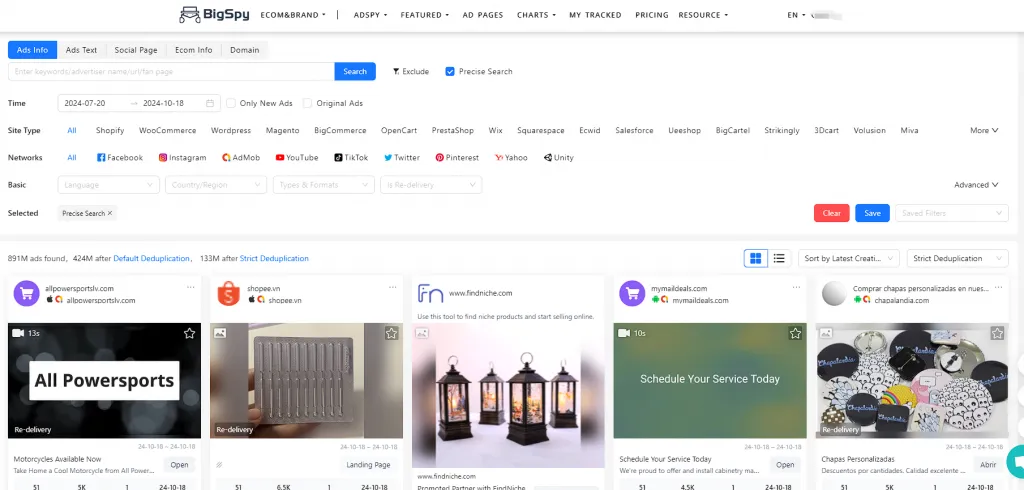The width and height of the screenshot is (1024, 490).
Task: Switch to the Ads Text tab
Action: [82, 50]
